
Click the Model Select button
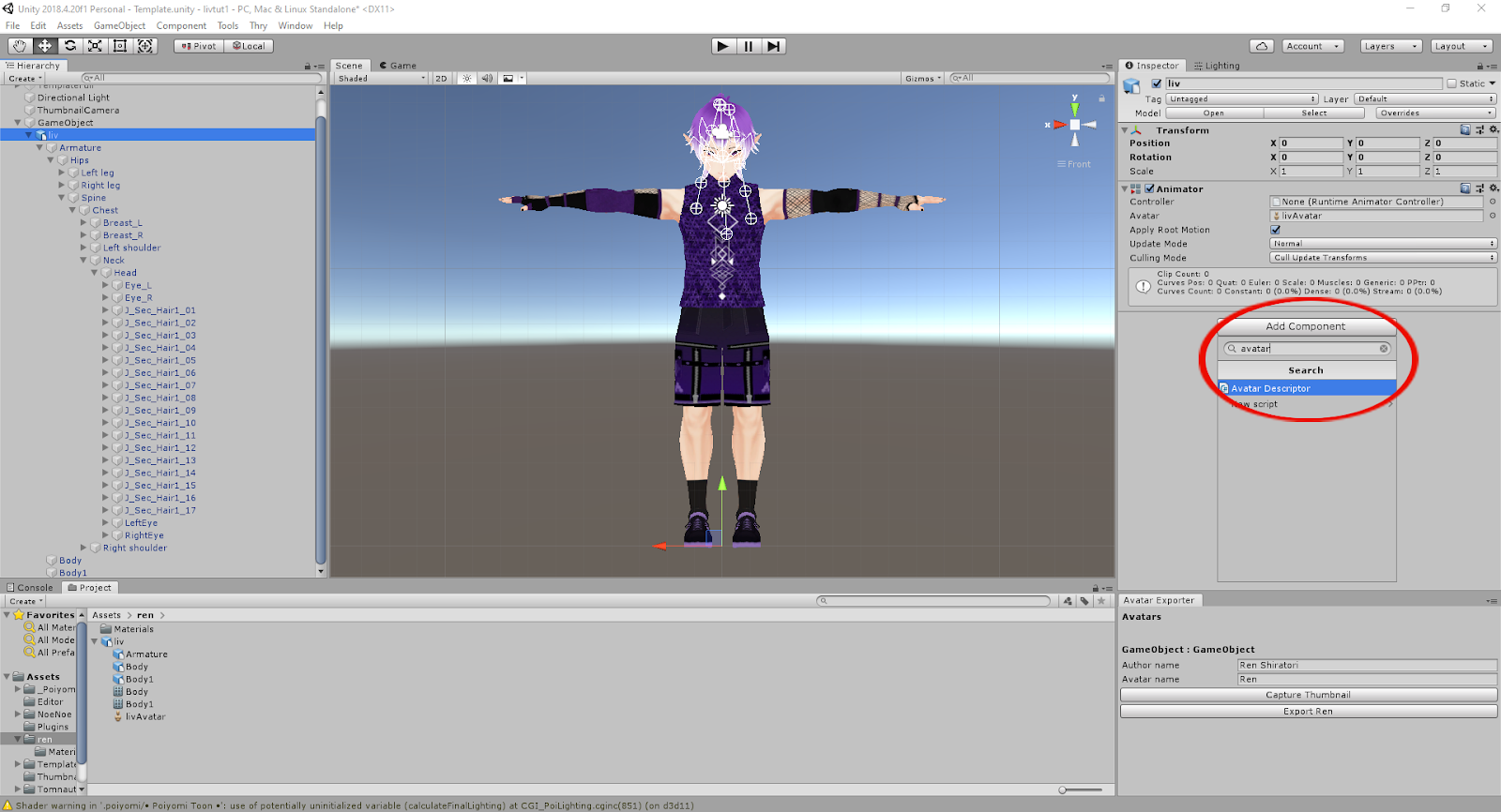tap(1314, 113)
